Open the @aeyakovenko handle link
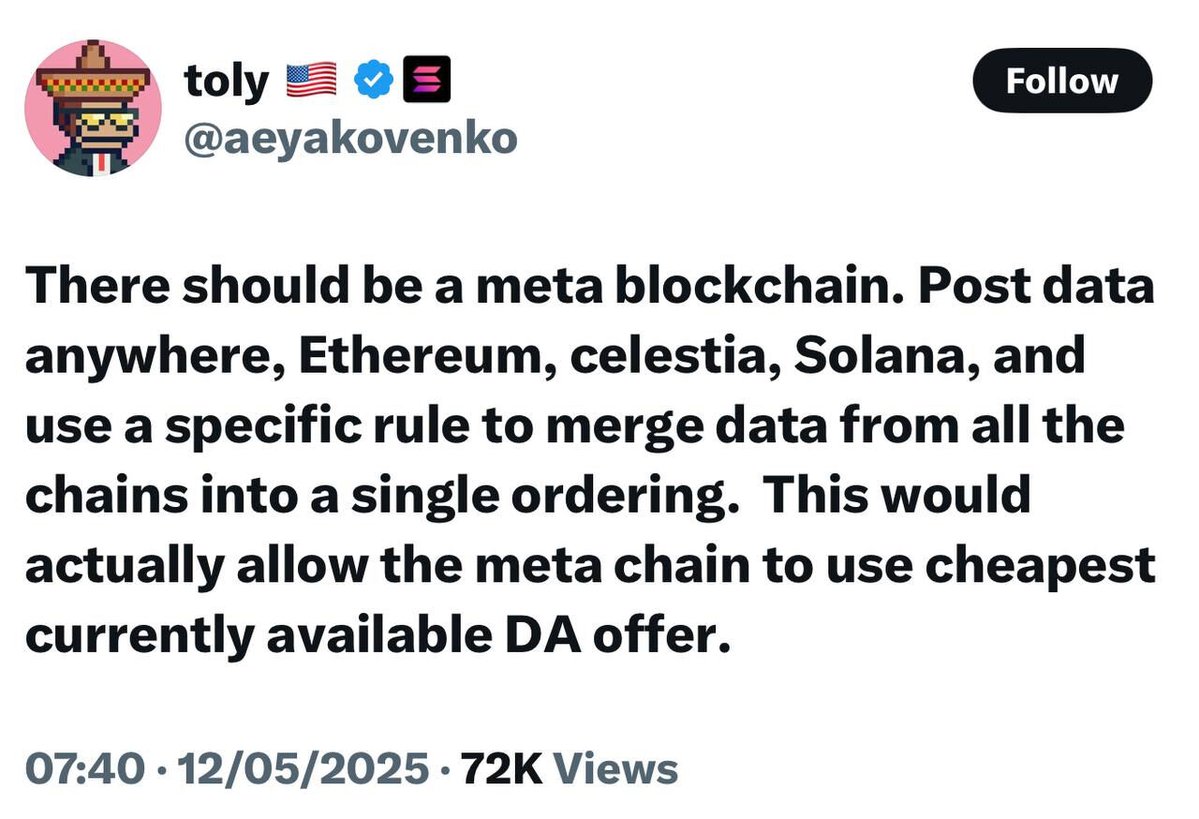The image size is (1199, 819). (x=350, y=138)
